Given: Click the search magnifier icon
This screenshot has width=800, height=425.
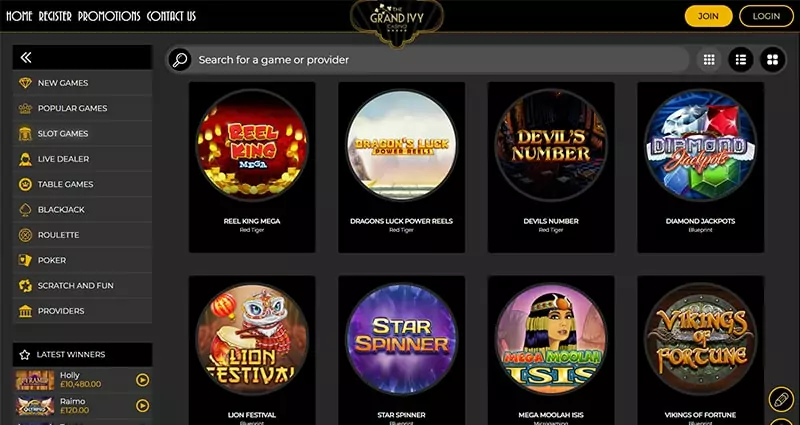Looking at the screenshot, I should click(x=180, y=60).
